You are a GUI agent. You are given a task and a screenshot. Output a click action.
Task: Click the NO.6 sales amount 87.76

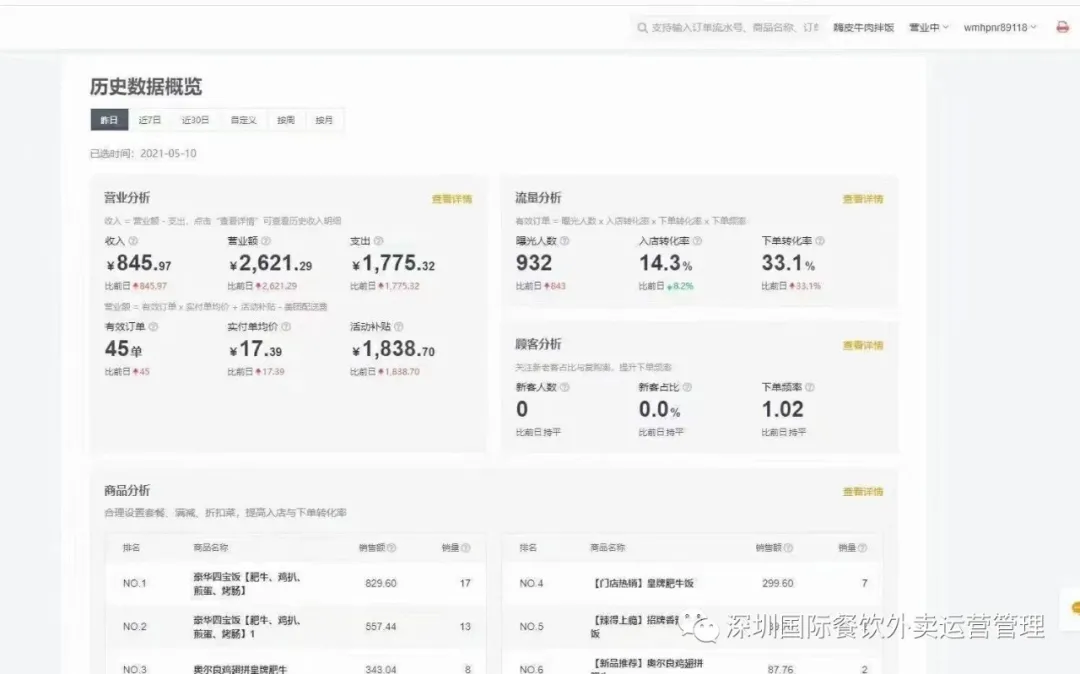780,669
